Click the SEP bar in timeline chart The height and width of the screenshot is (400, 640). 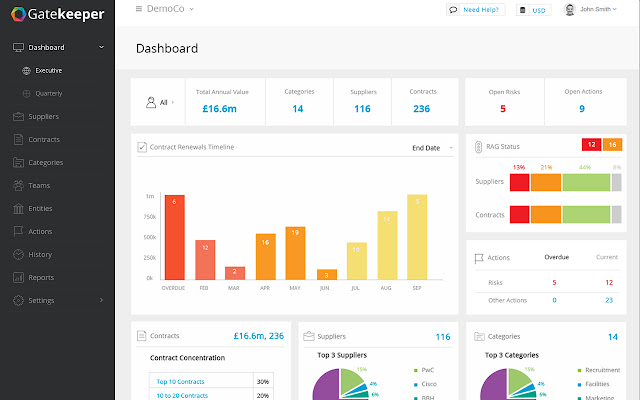click(417, 237)
